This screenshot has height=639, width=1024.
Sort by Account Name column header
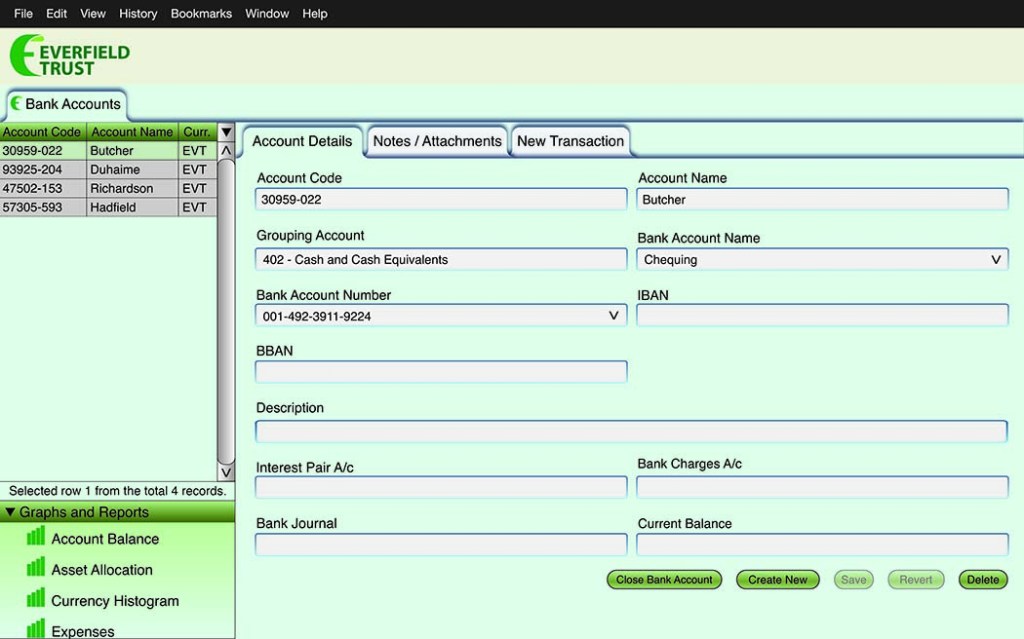[x=132, y=132]
